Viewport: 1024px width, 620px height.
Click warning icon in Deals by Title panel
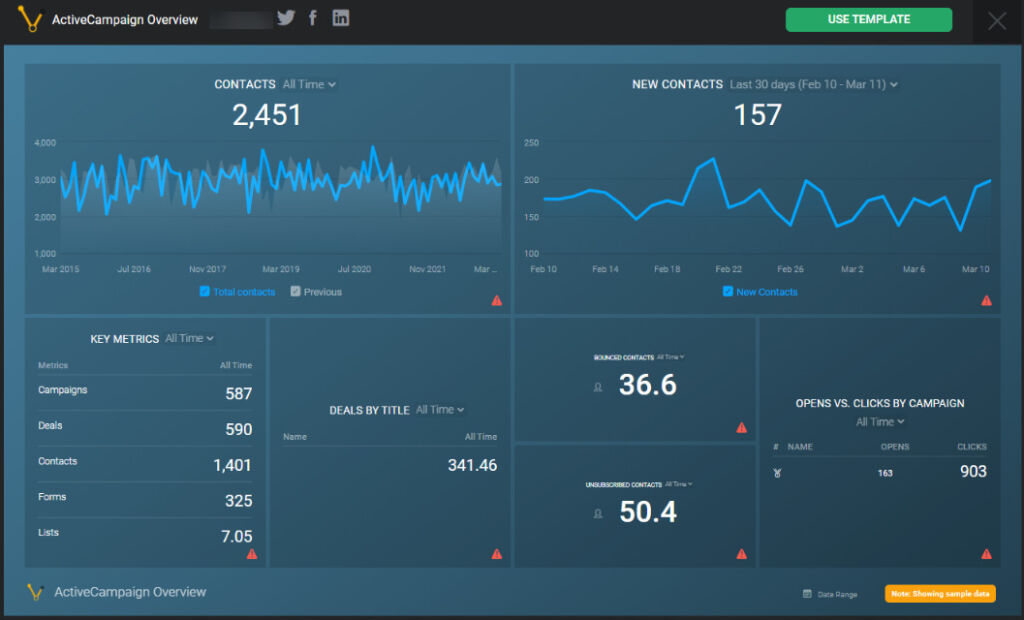pyautogui.click(x=497, y=554)
